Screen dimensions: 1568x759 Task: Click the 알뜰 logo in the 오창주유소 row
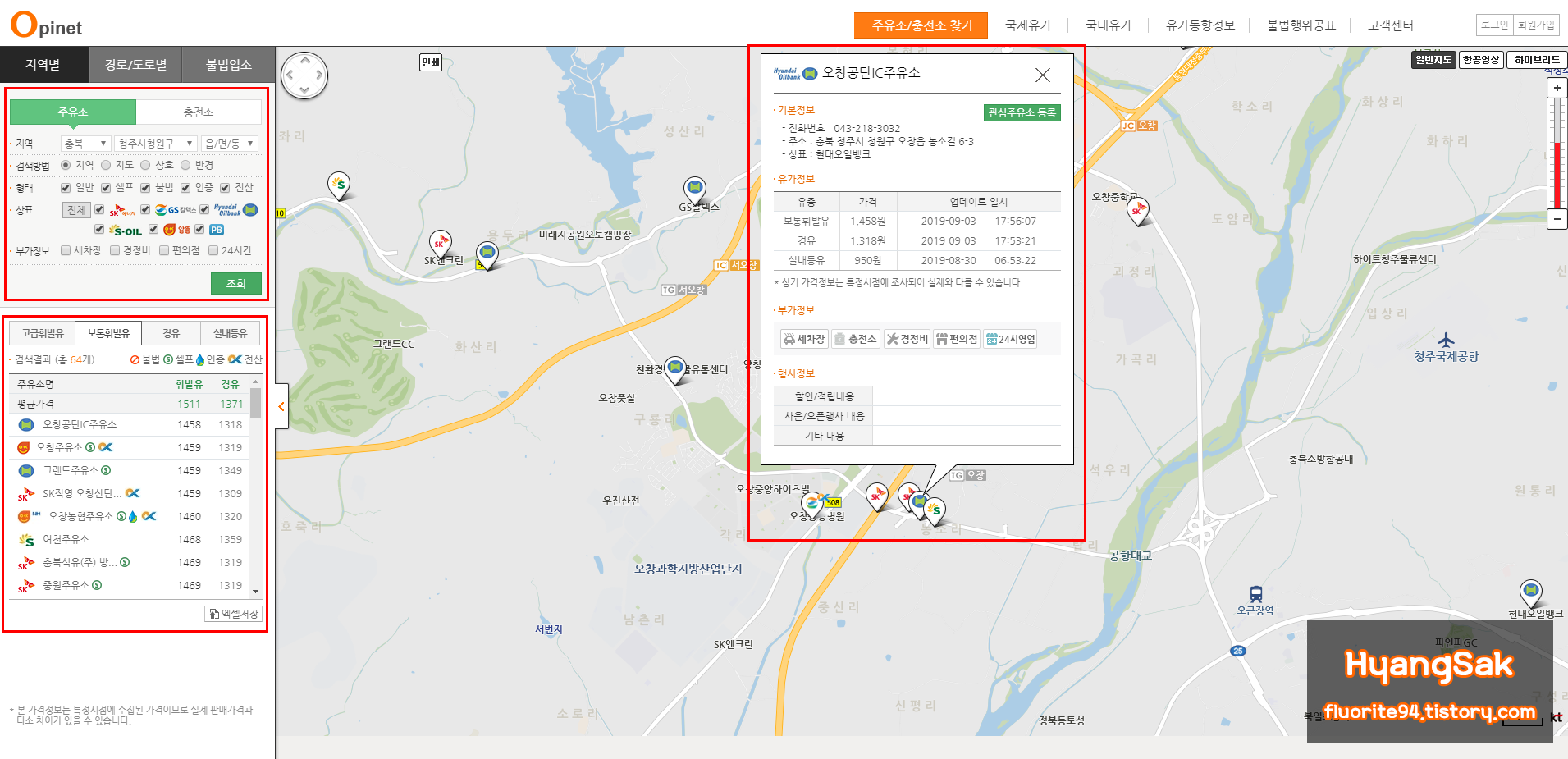(23, 448)
